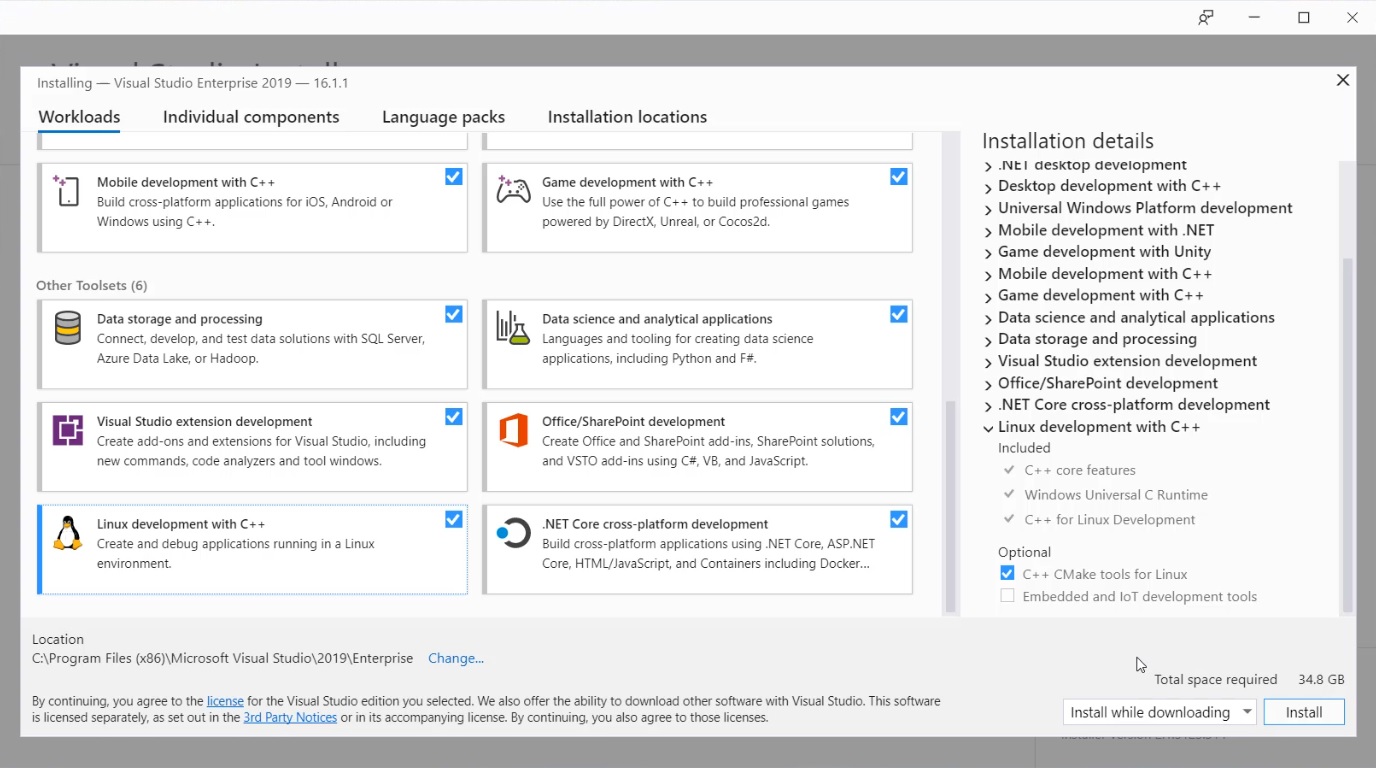Uncheck Visual Studio extension development workload
Image resolution: width=1376 pixels, height=768 pixels.
pos(454,417)
